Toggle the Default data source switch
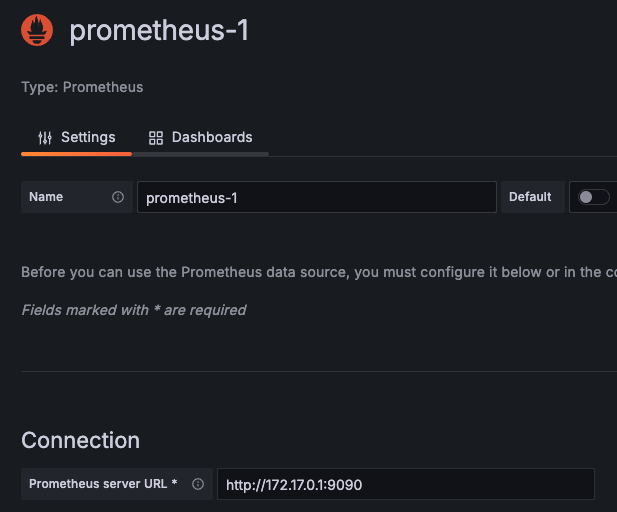The width and height of the screenshot is (617, 512). [x=593, y=197]
